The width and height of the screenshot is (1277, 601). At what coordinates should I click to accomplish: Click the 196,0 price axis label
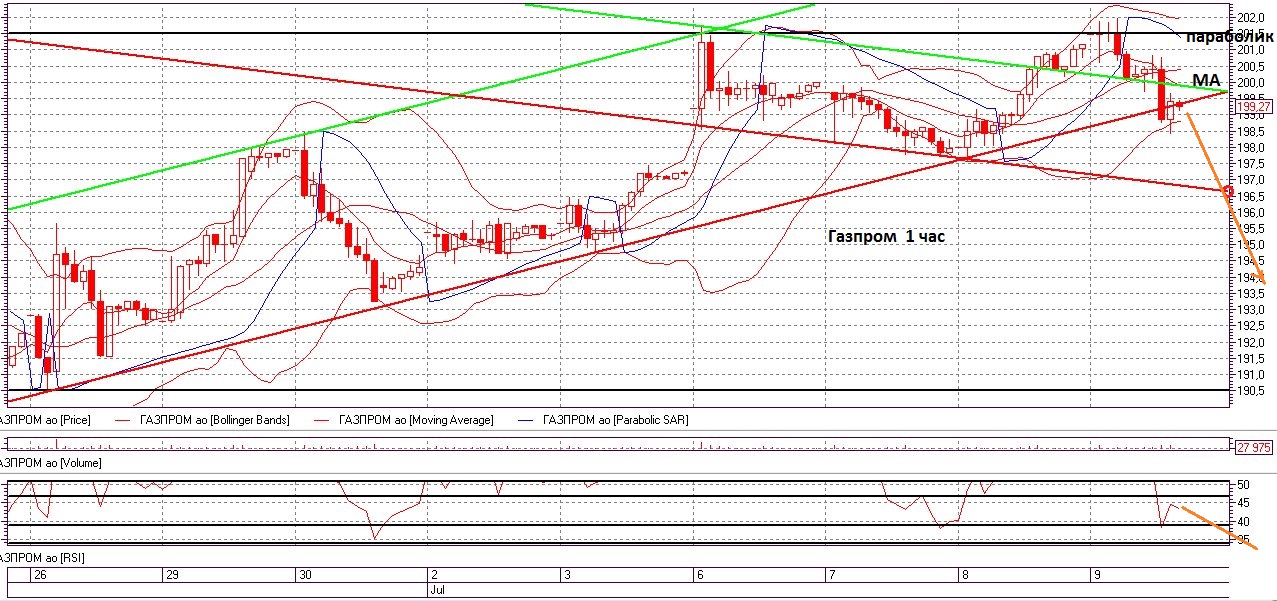tap(1250, 212)
